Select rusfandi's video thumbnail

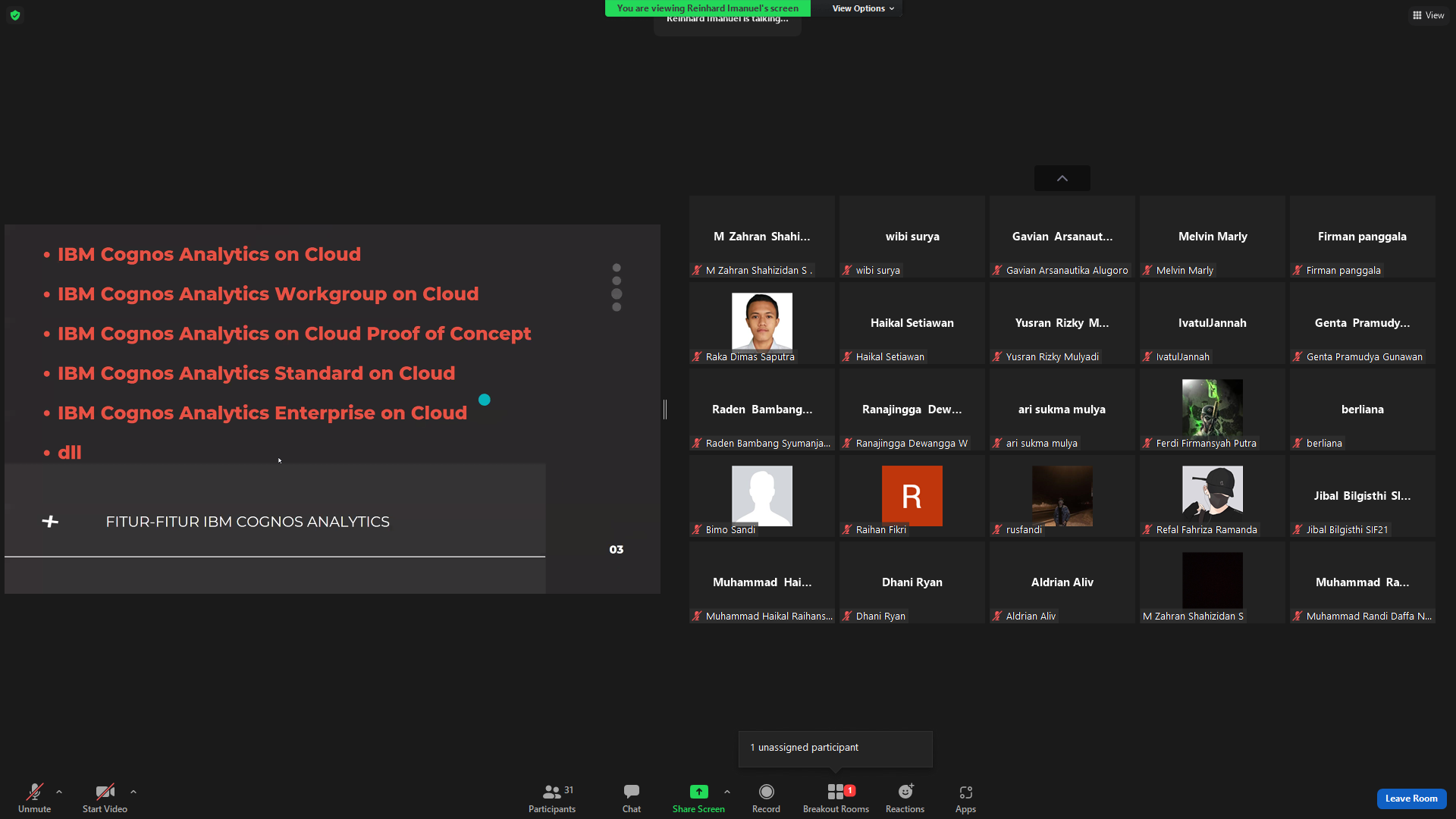[x=1062, y=495]
